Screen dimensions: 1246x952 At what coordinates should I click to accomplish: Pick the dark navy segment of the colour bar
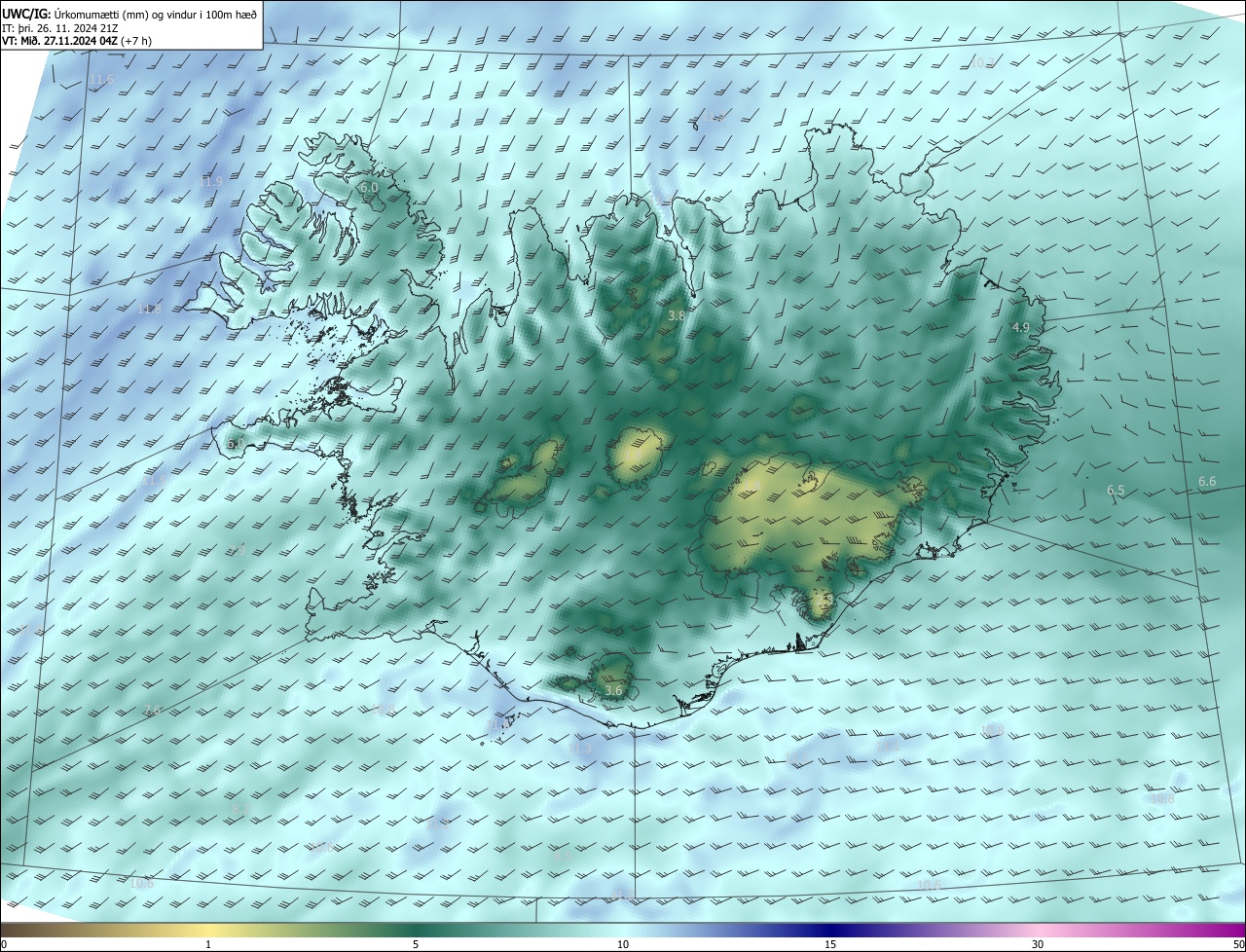point(830,930)
